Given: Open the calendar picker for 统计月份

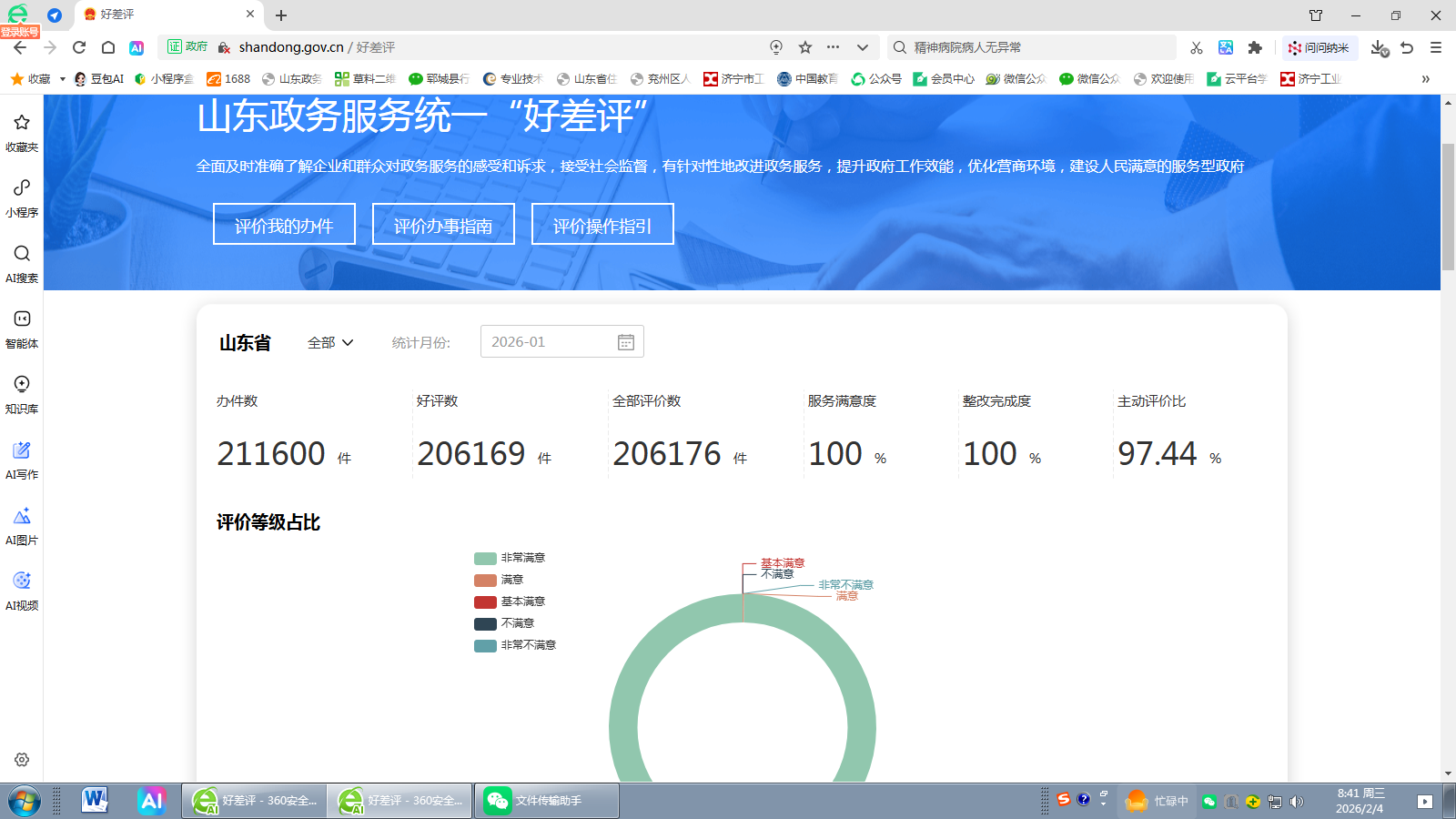Looking at the screenshot, I should click(626, 342).
